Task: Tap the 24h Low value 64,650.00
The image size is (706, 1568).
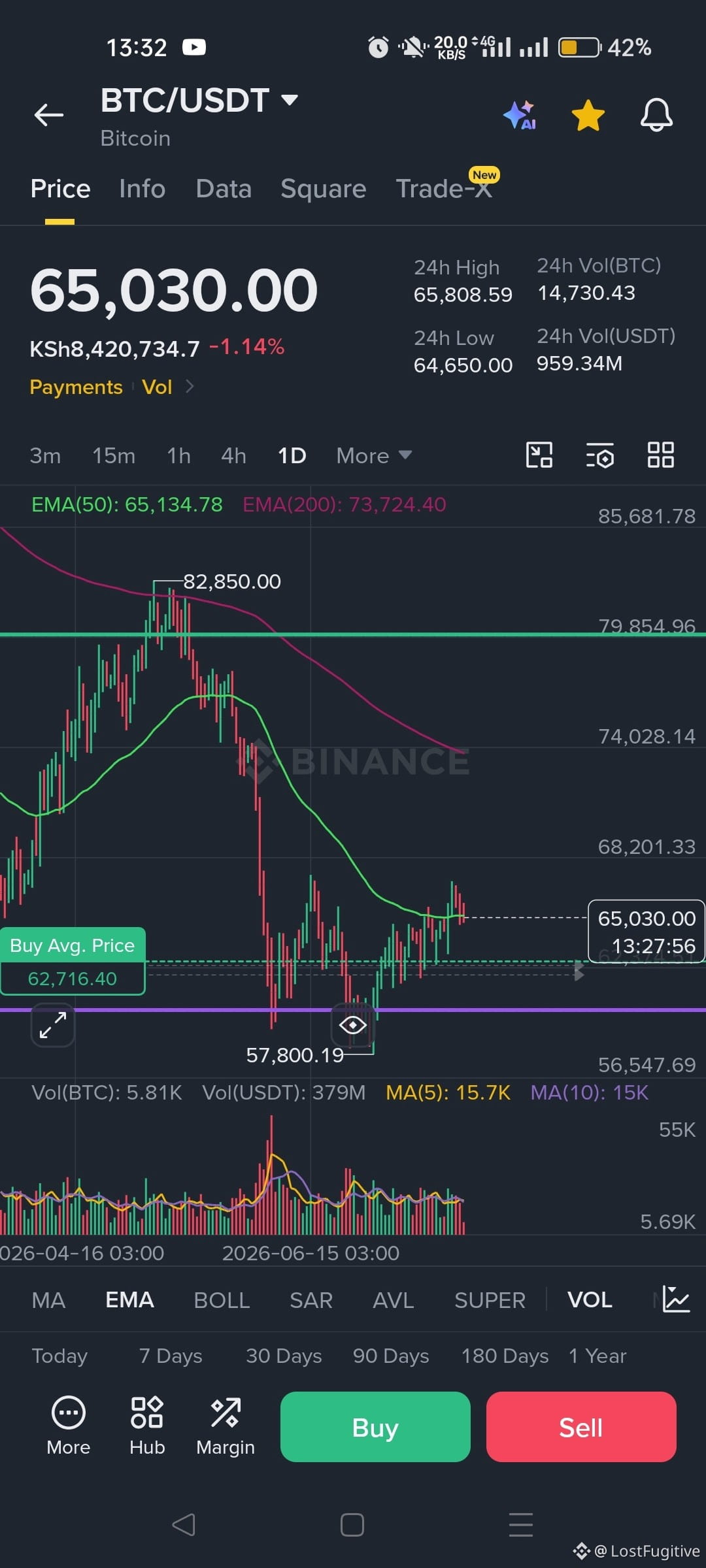Action: (x=463, y=365)
